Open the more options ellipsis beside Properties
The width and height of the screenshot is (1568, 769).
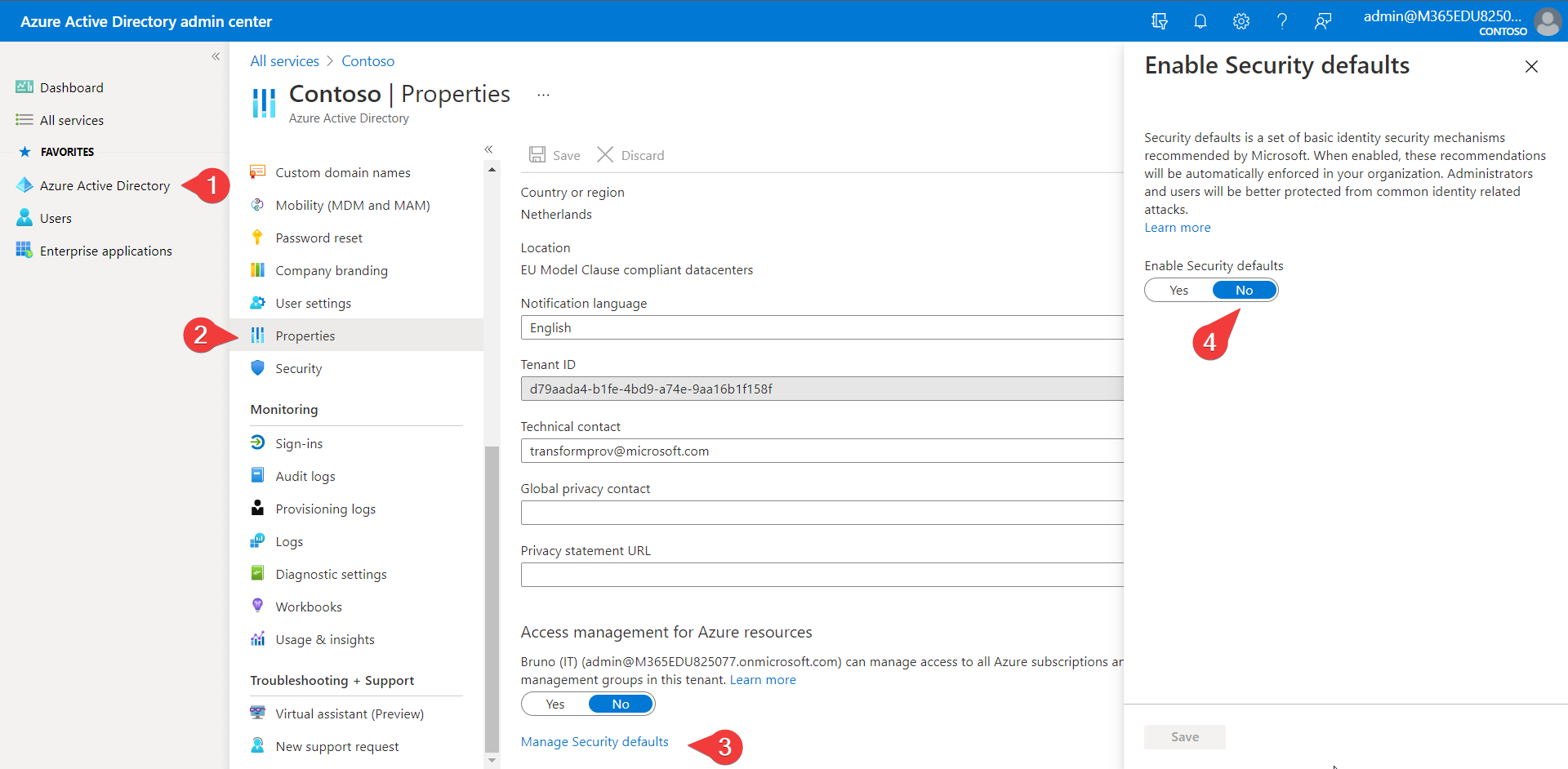pos(543,95)
